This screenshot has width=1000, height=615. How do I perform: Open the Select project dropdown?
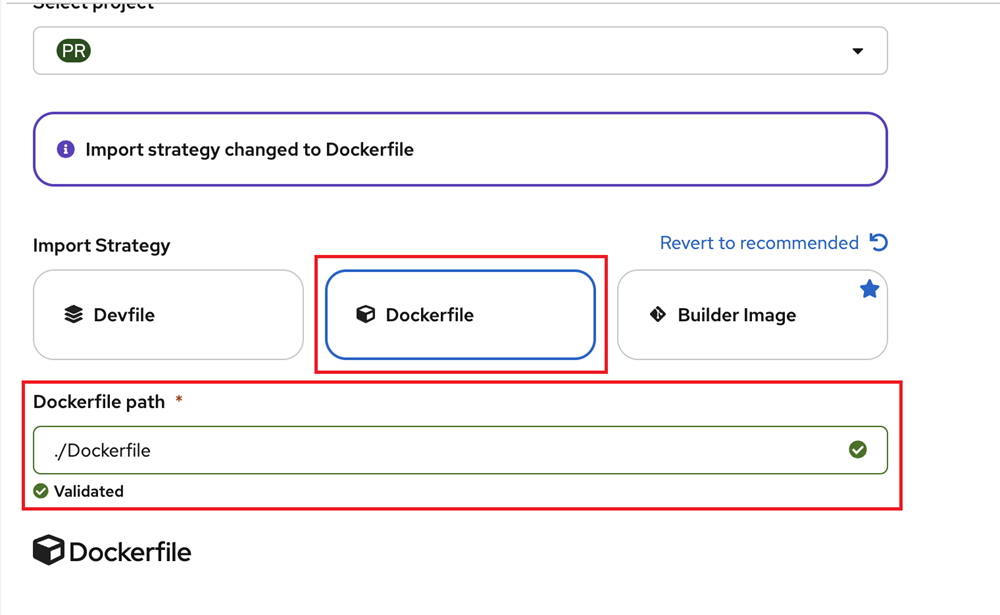(x=460, y=50)
